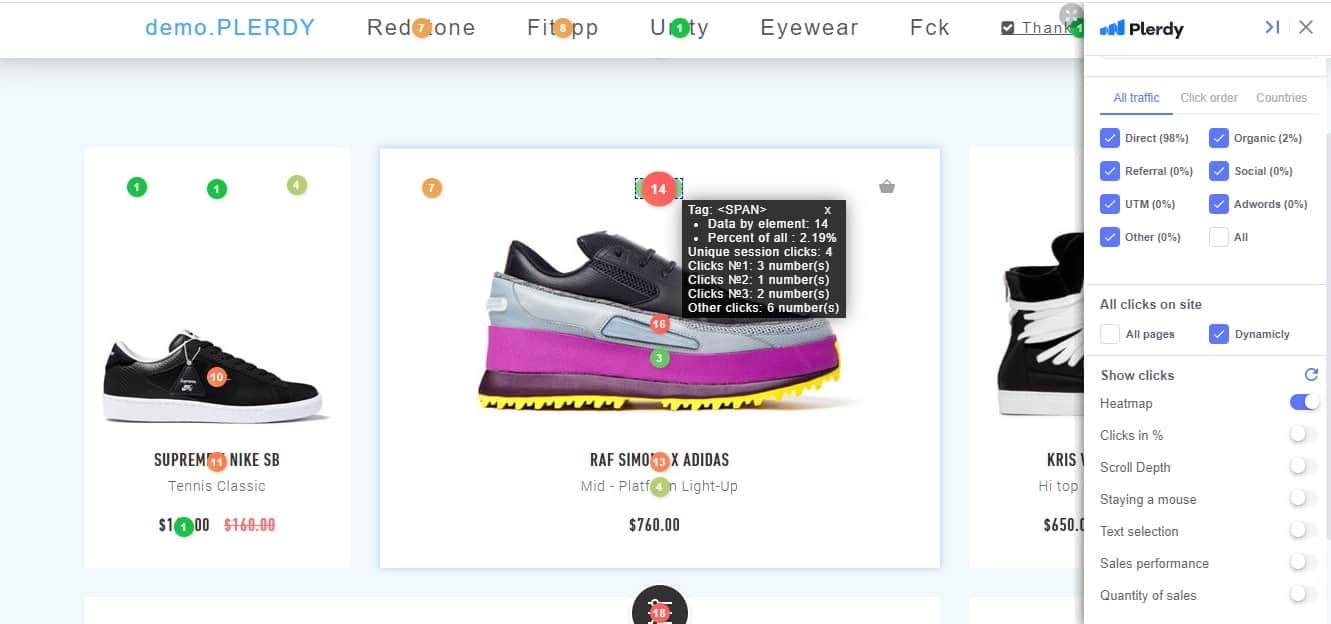Click the red 14 click-count bubble
Screen dimensions: 1331x624
658,189
